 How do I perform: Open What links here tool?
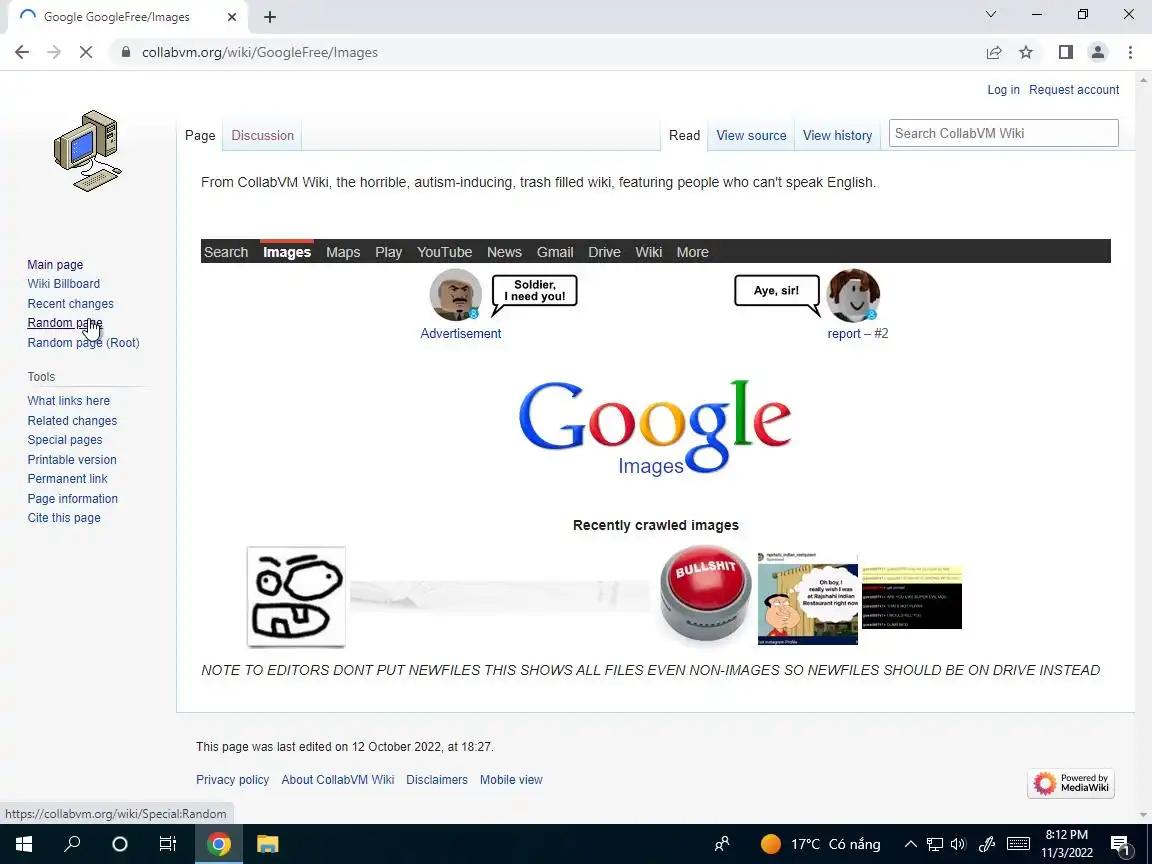pyautogui.click(x=68, y=400)
